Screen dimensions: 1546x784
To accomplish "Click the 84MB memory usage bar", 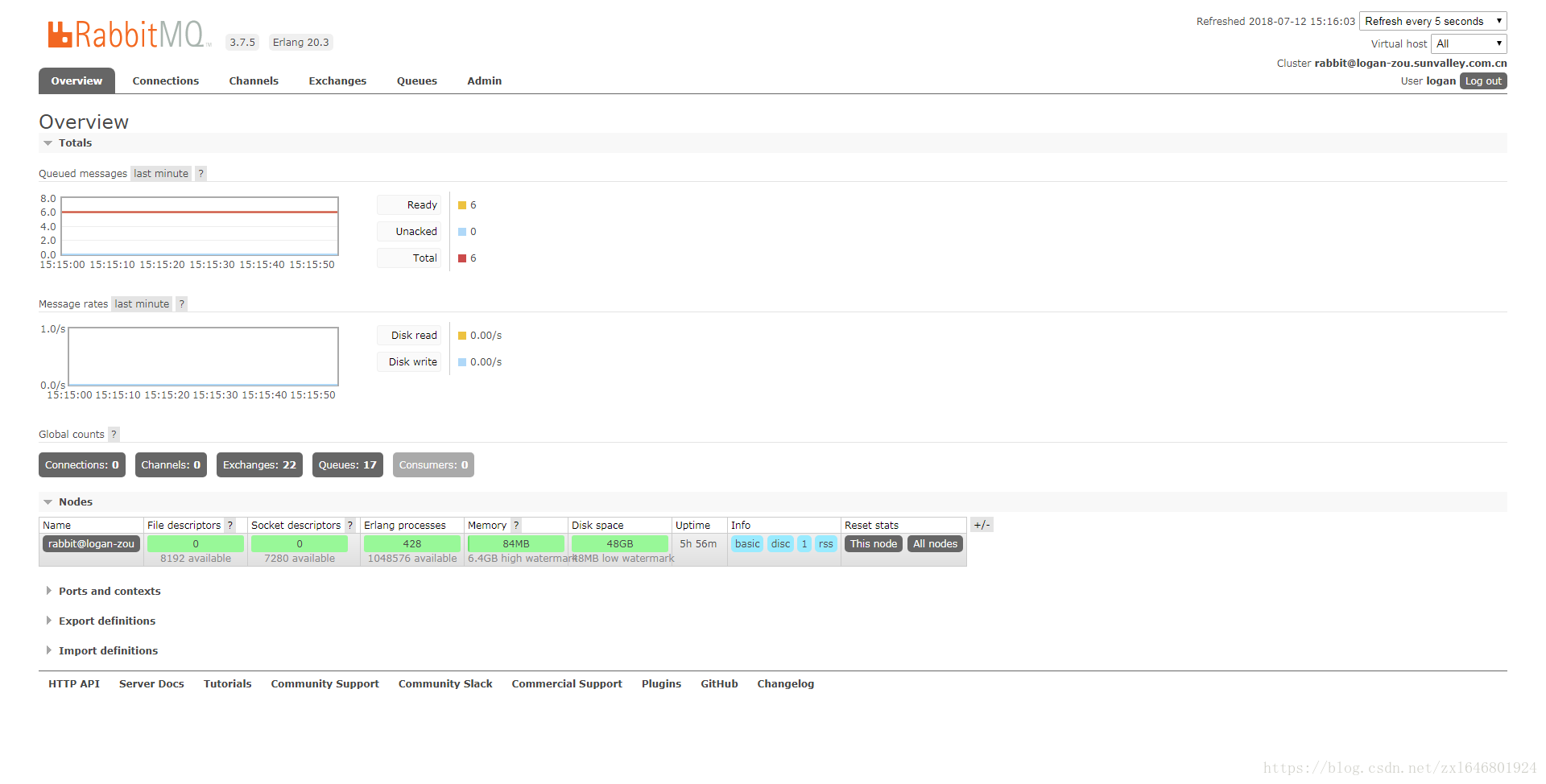I will click(516, 543).
